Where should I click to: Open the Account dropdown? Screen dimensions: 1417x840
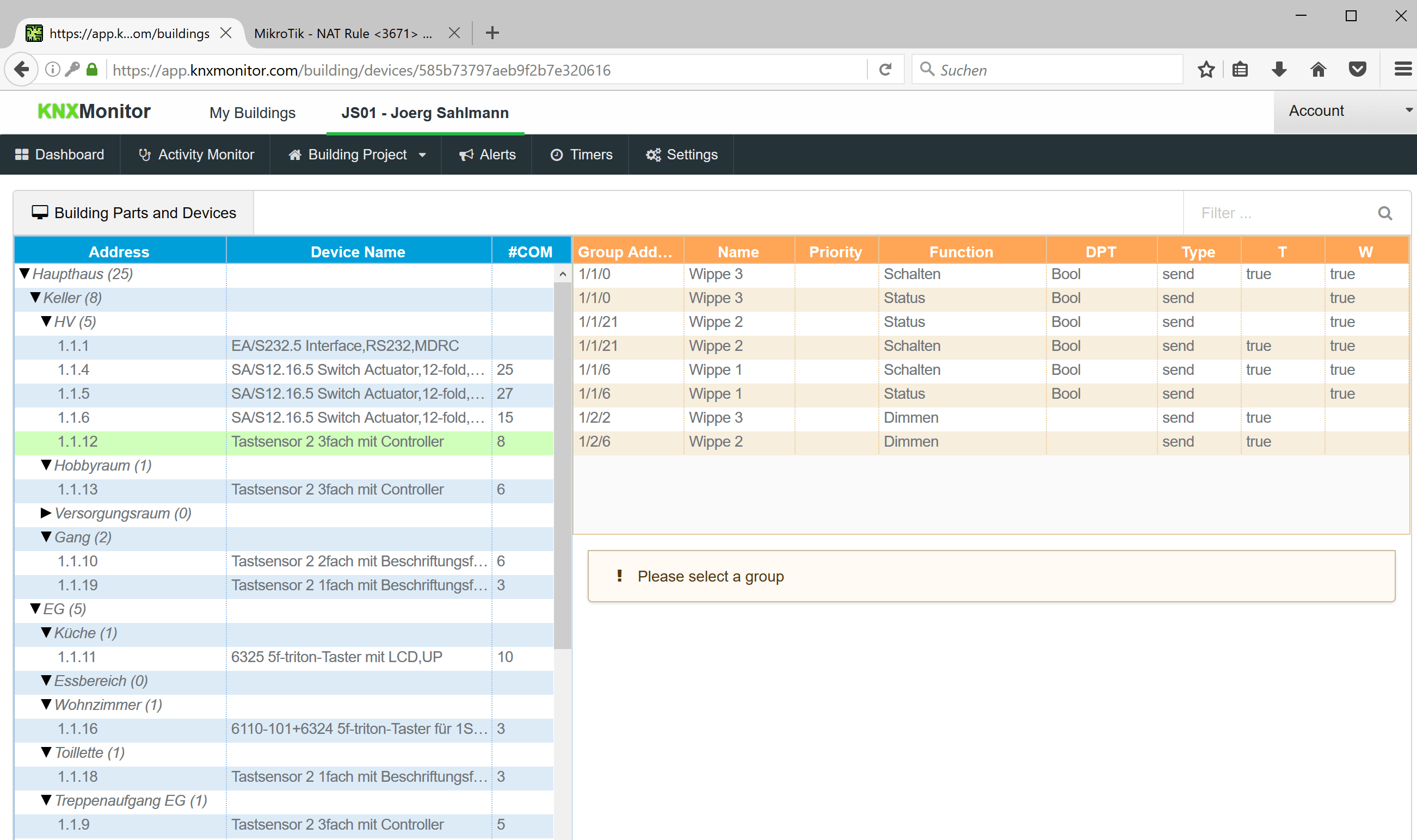coord(1345,111)
